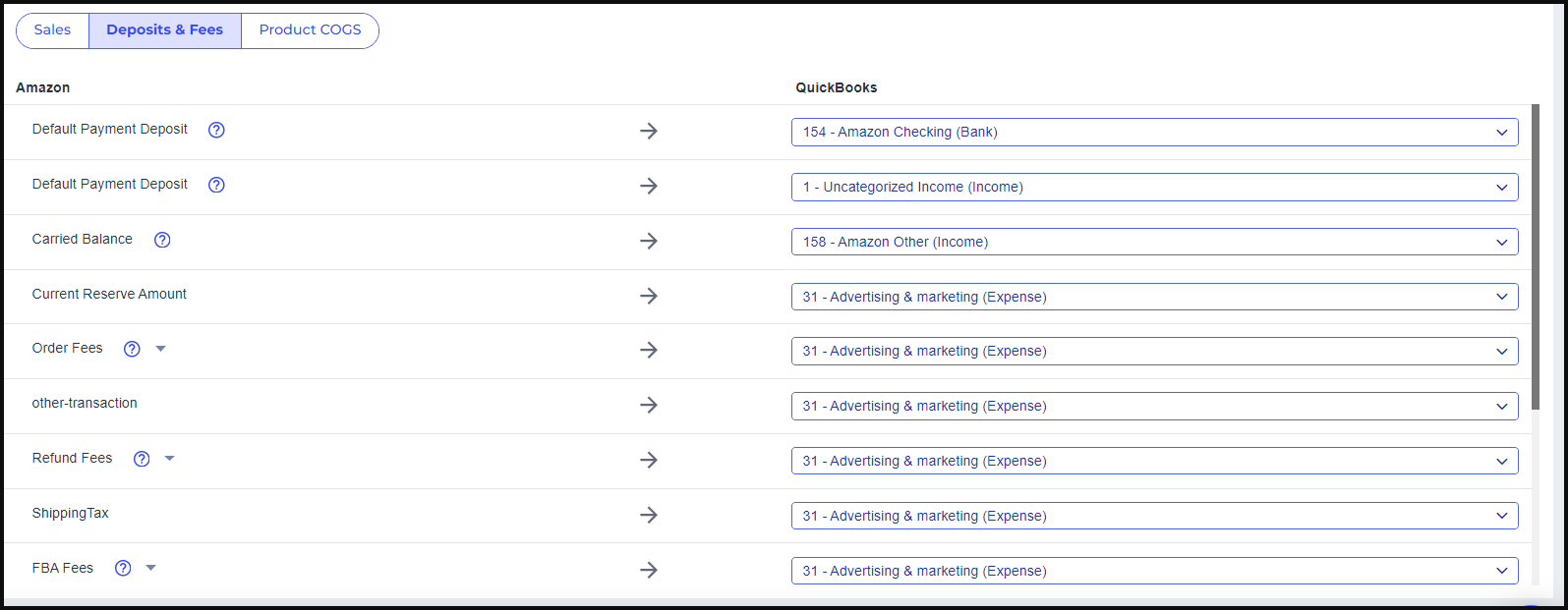Open the 158 - Amazon Other (Income) dropdown

(1154, 242)
